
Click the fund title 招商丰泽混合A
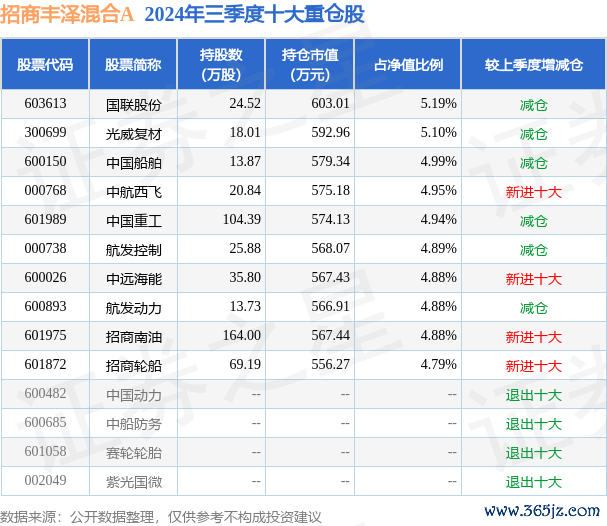tap(67, 14)
